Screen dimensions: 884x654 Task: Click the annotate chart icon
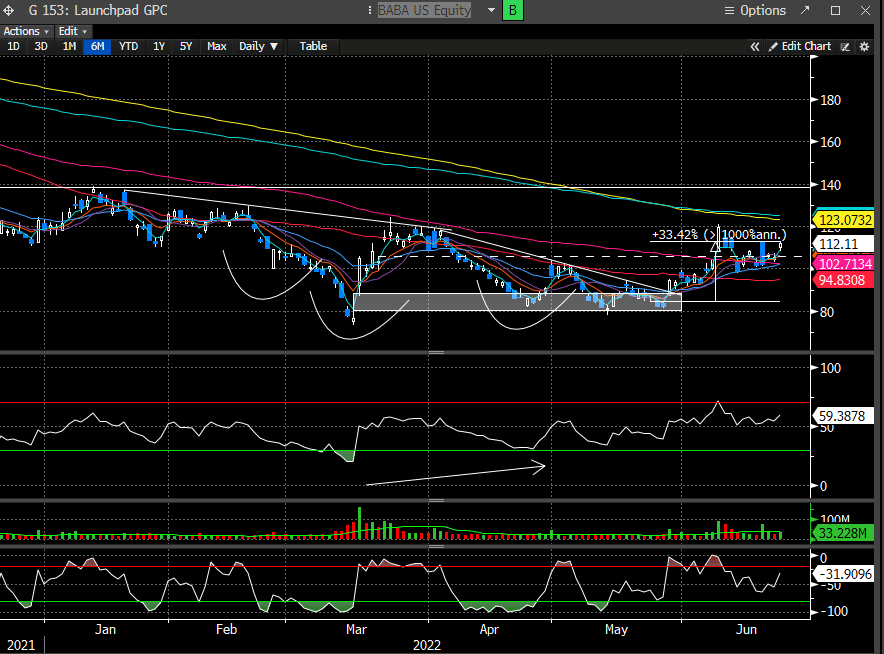click(845, 46)
